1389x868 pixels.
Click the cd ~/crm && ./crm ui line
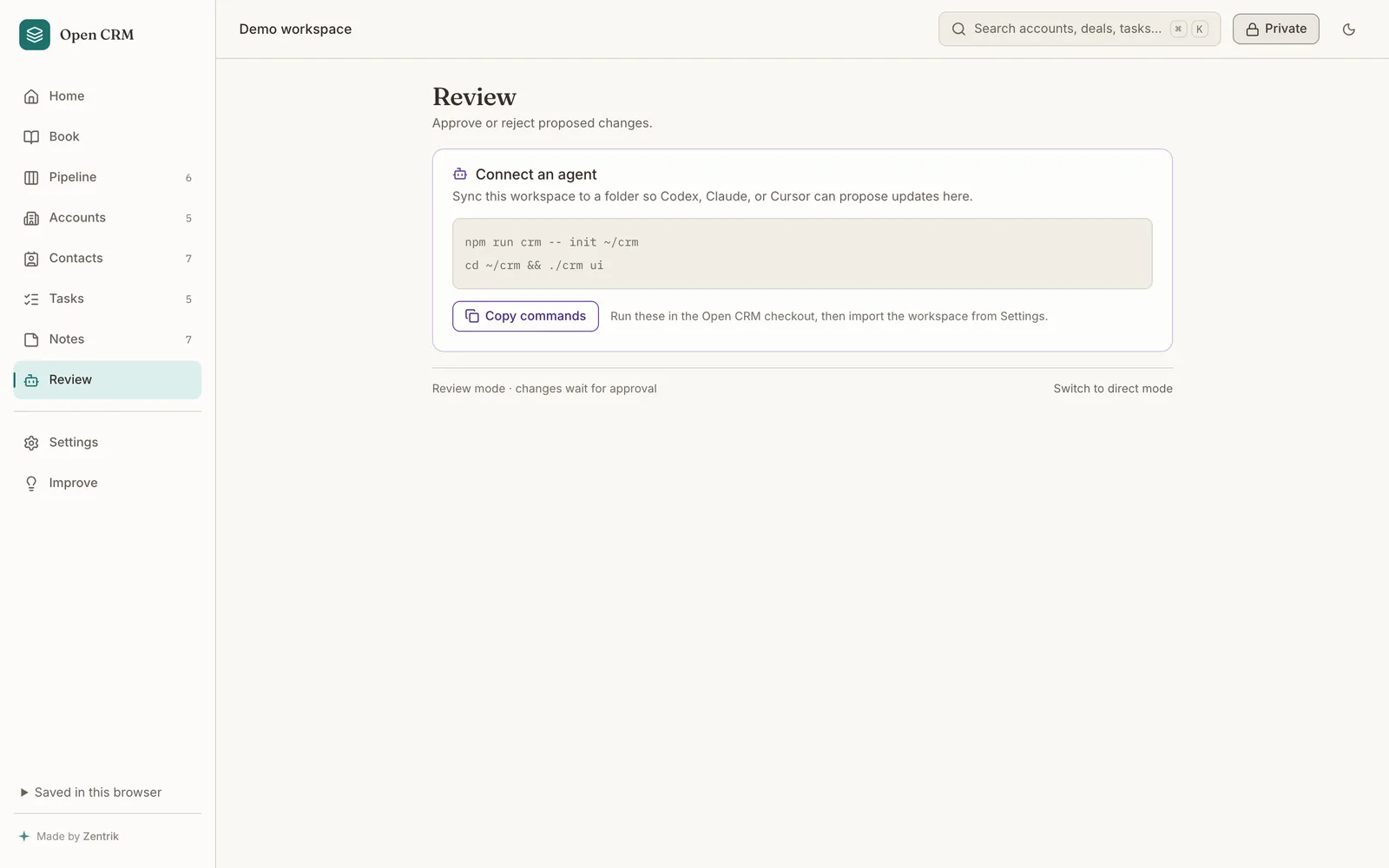[x=534, y=266]
